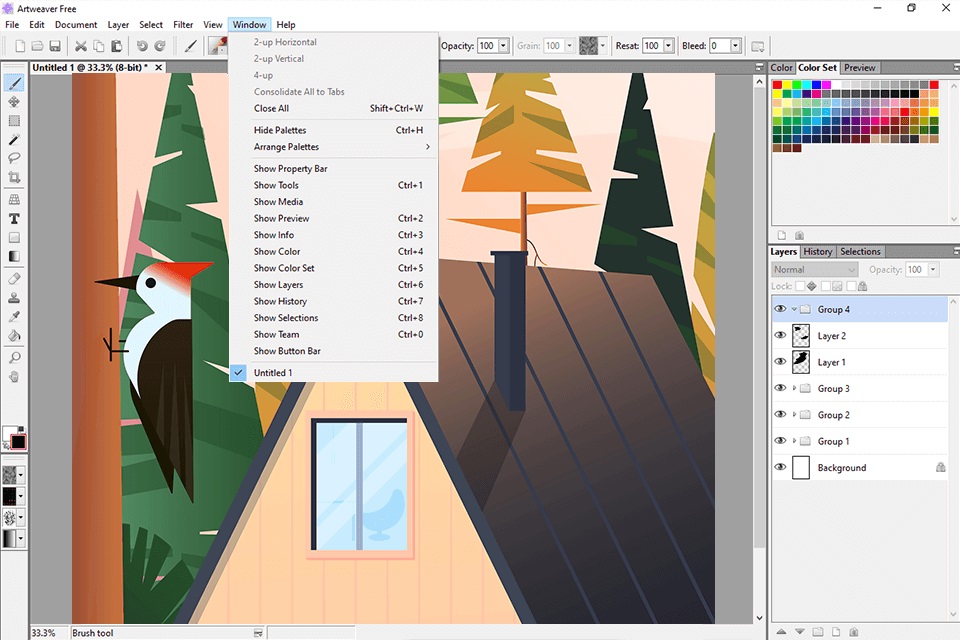The image size is (960, 640).
Task: Collapse the Group 4 layer group
Action: (794, 309)
